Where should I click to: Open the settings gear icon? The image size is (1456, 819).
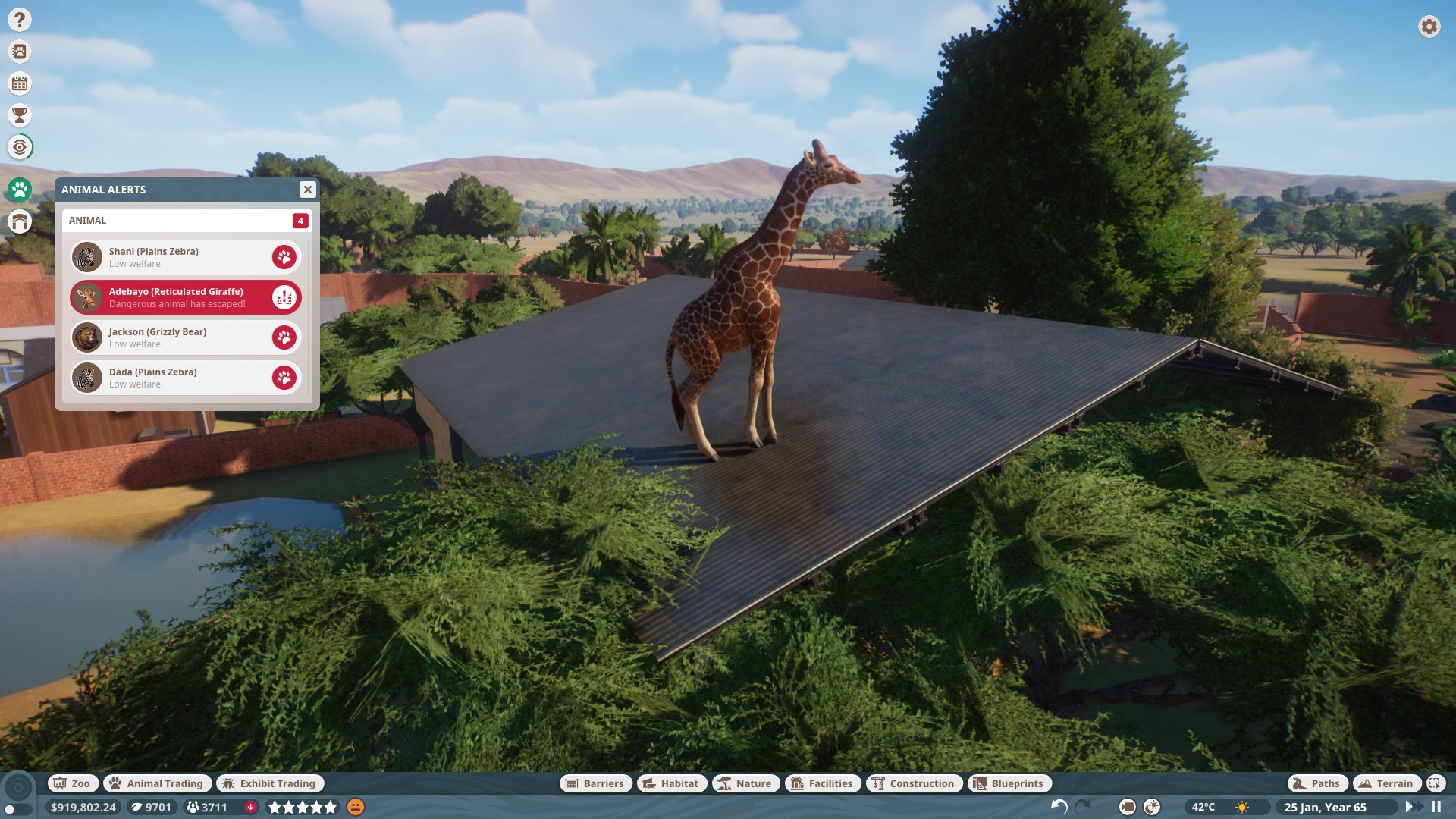click(1429, 27)
